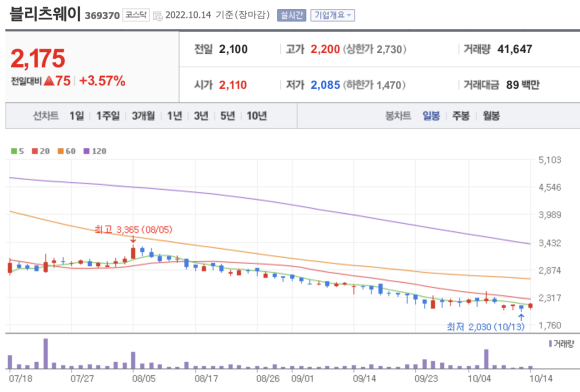Select the 5년 line chart range
580x392 pixels.
click(228, 116)
